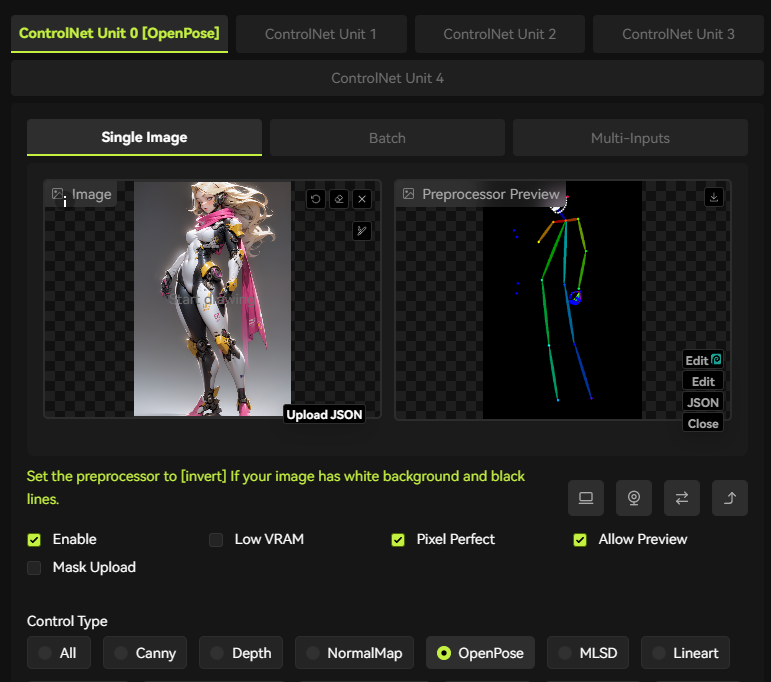Click the uploaded character image thumbnail
Screen dimensions: 771x682
click(212, 299)
